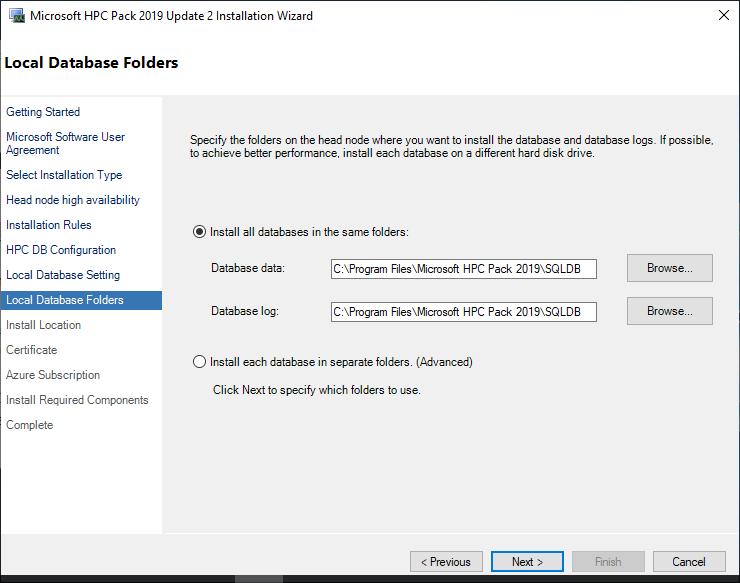The height and width of the screenshot is (583, 740).
Task: Click the Certificate step label
Action: 32,350
